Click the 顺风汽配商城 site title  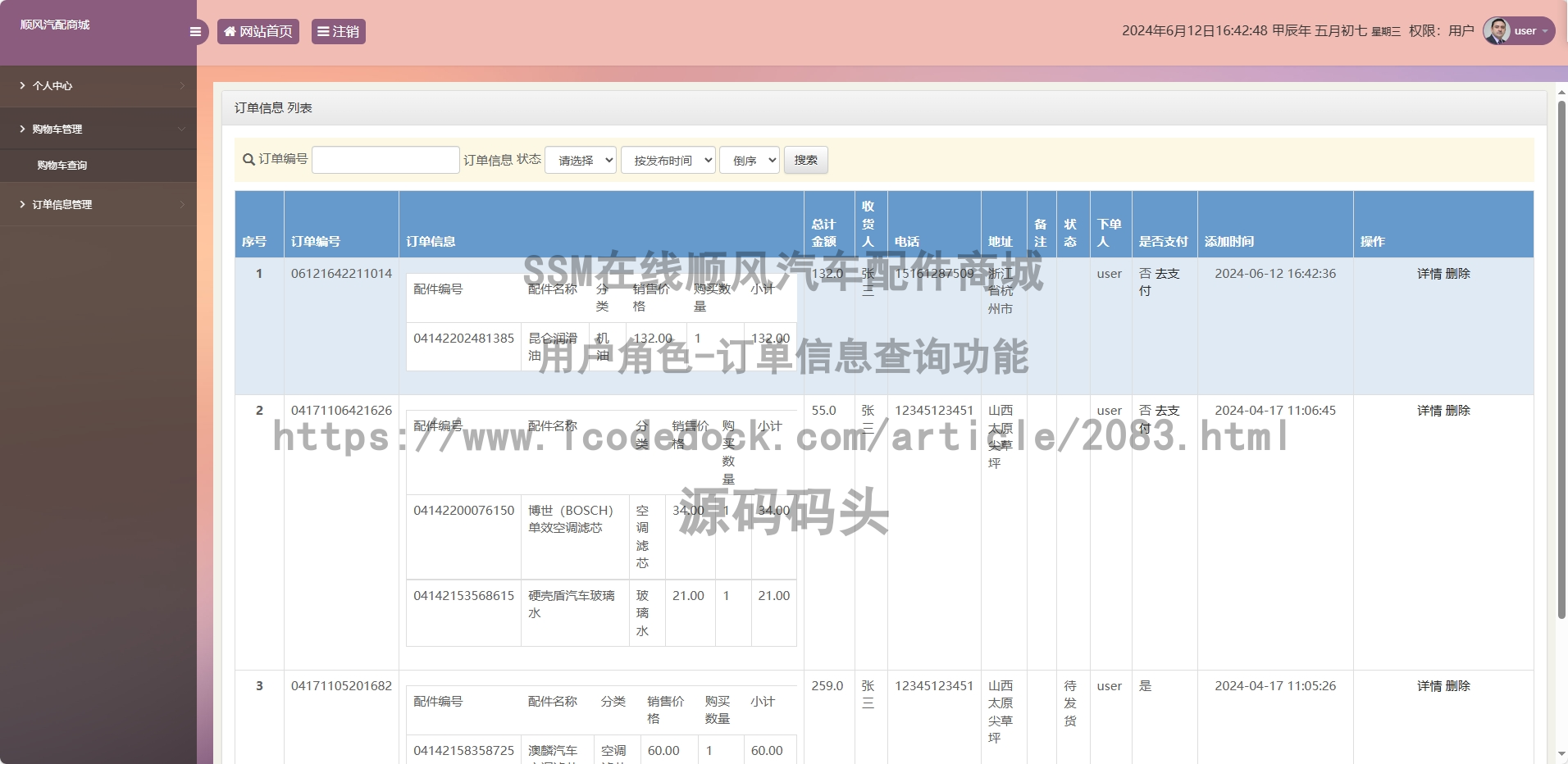(55, 25)
